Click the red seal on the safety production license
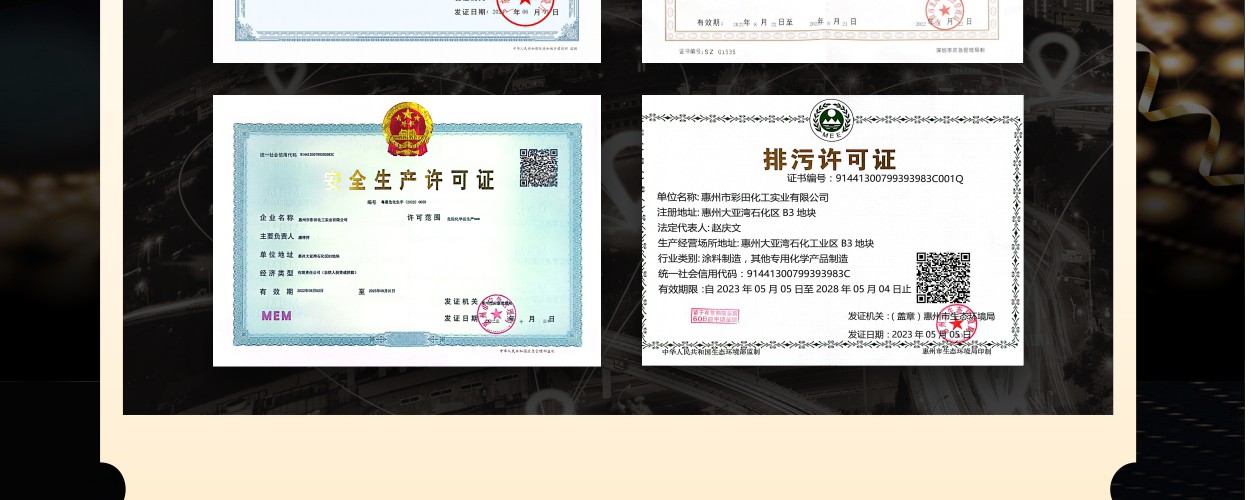This screenshot has width=1251, height=500. click(496, 313)
